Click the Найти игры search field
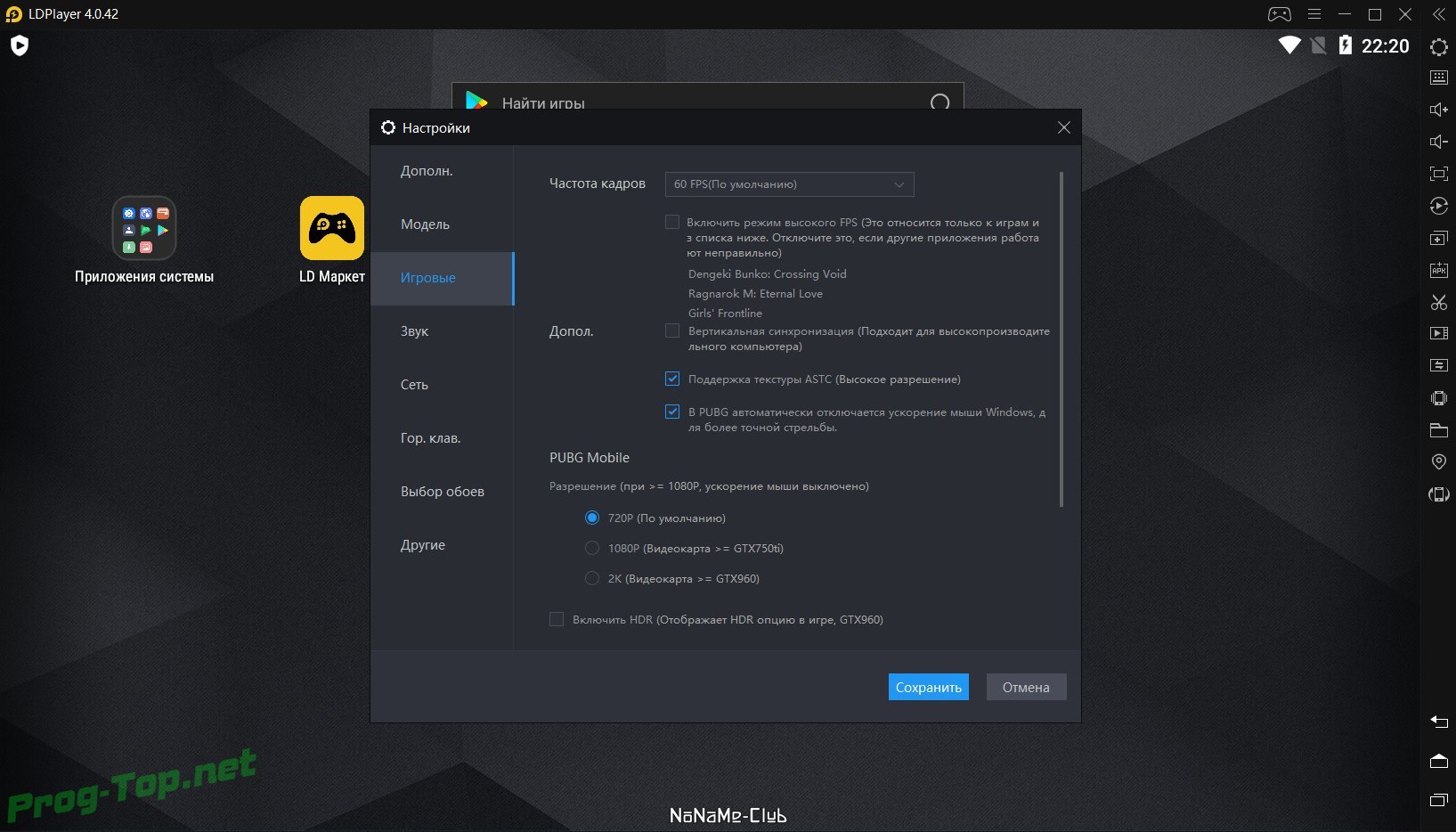1456x832 pixels. pyautogui.click(x=708, y=98)
